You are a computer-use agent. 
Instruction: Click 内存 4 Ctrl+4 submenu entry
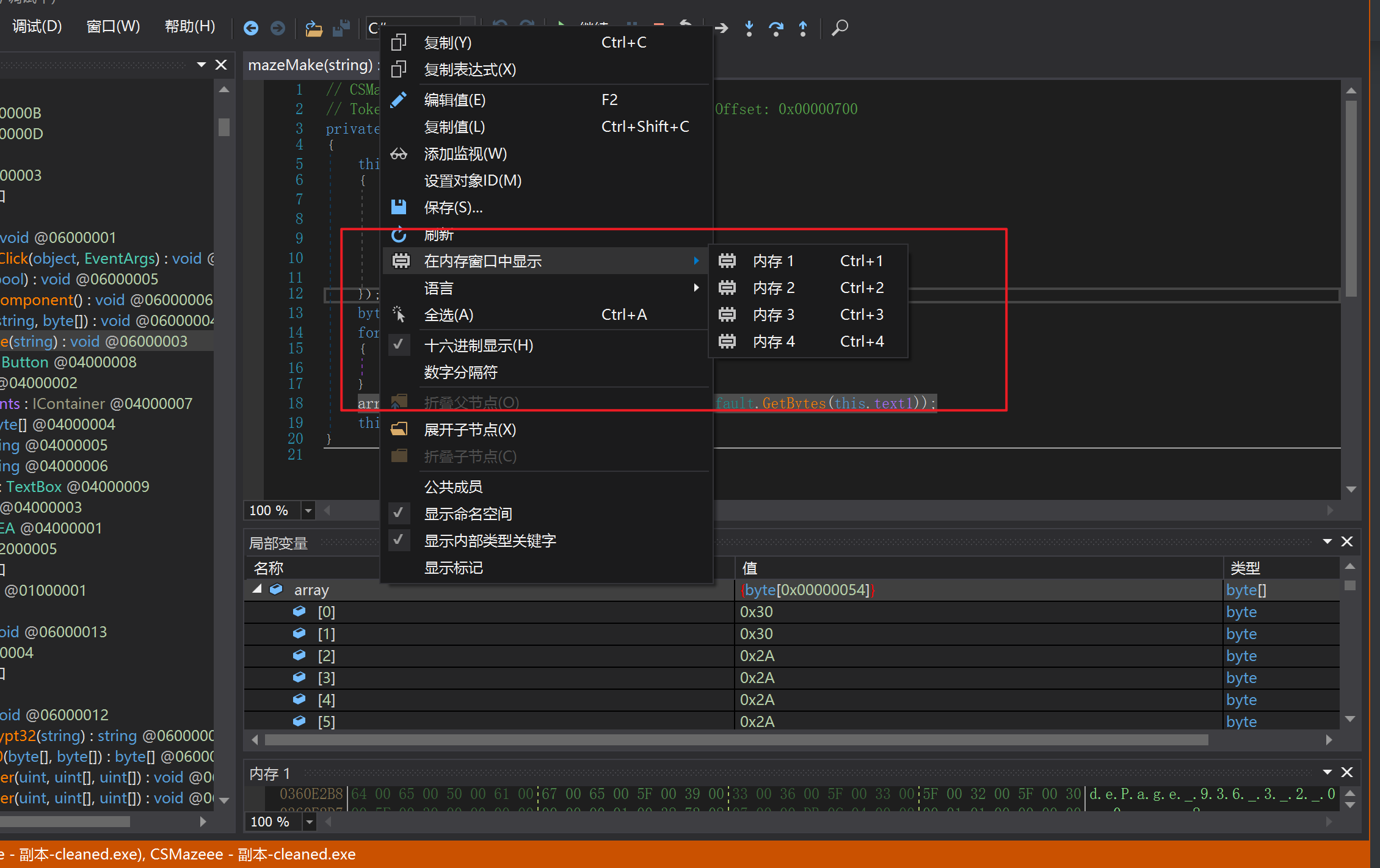click(808, 341)
